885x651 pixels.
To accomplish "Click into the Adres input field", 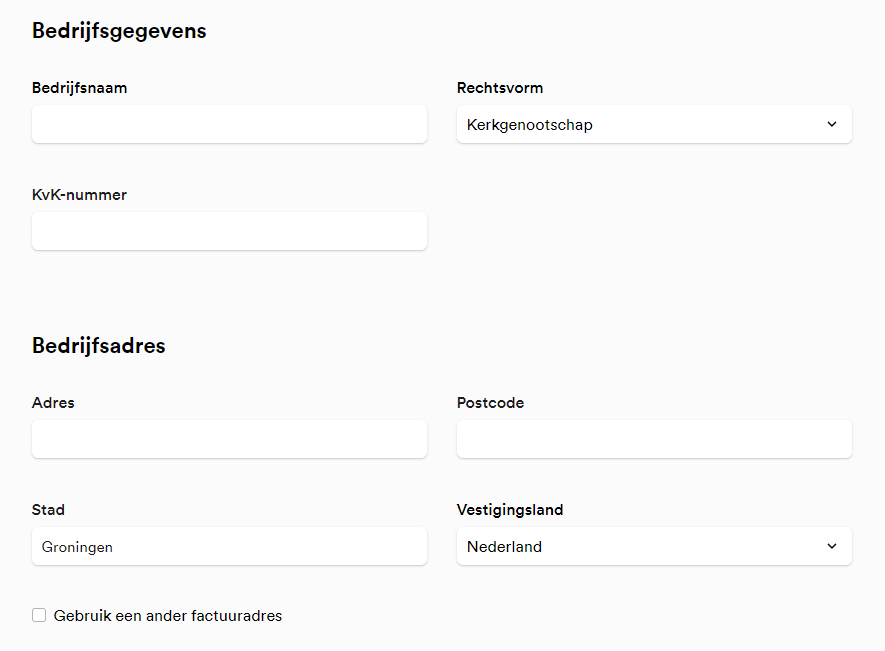I will (229, 439).
